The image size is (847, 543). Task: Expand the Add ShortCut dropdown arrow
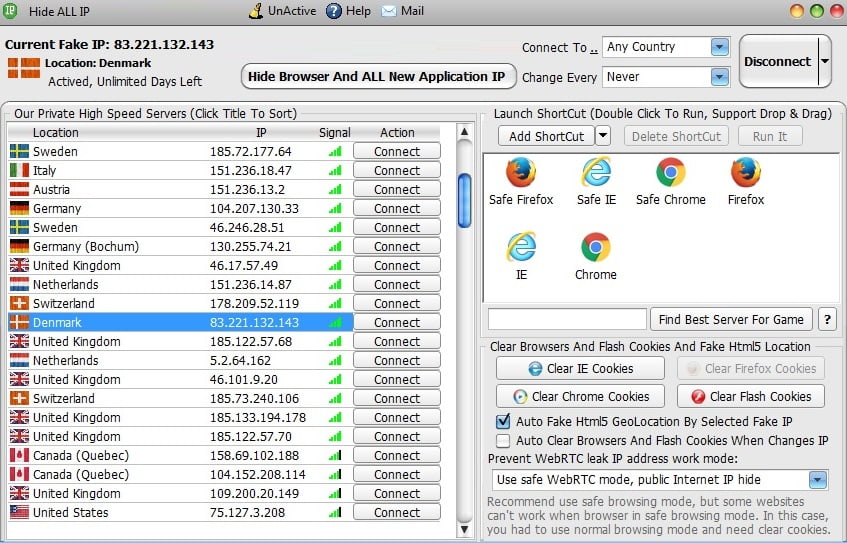point(603,136)
